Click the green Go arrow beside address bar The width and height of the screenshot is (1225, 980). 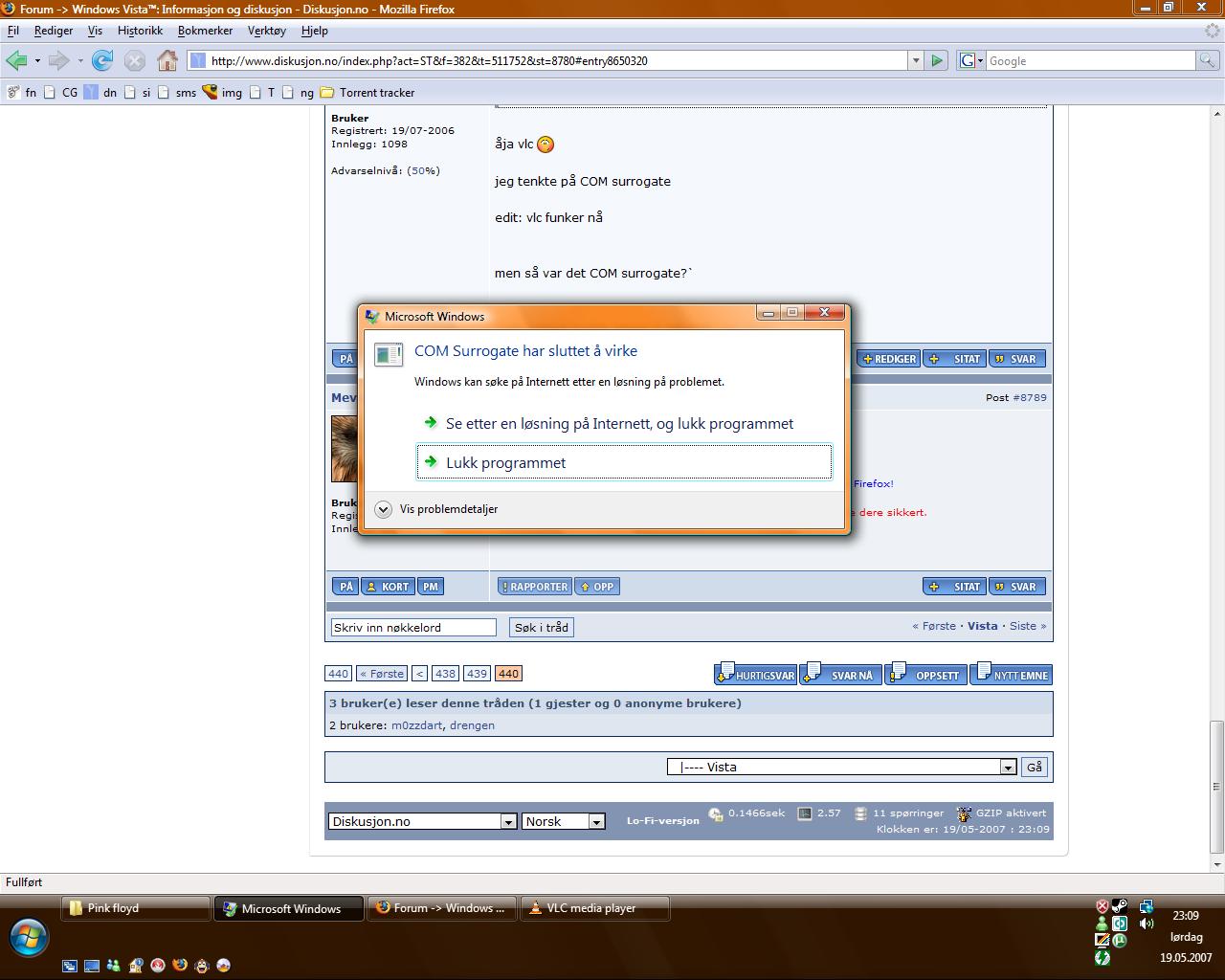(938, 60)
